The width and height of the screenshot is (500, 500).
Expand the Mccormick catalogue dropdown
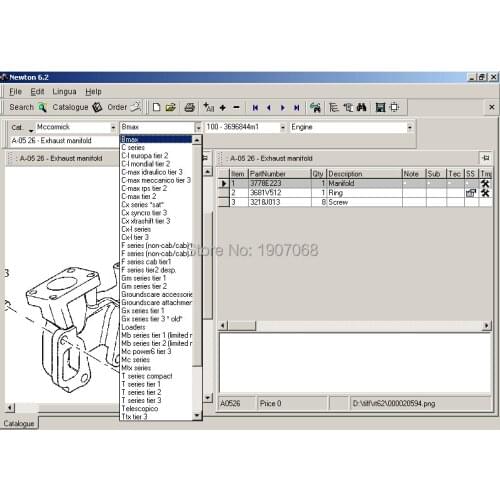click(x=113, y=127)
